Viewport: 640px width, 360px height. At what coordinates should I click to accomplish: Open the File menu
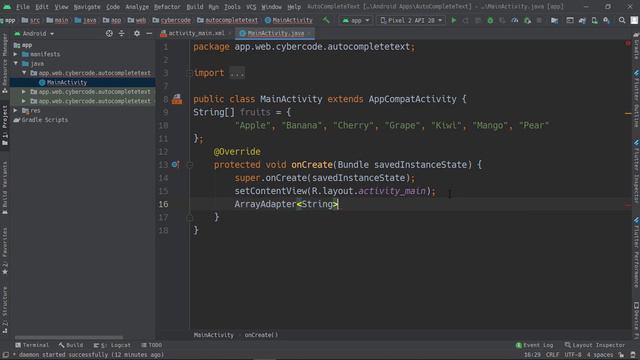pyautogui.click(x=23, y=7)
